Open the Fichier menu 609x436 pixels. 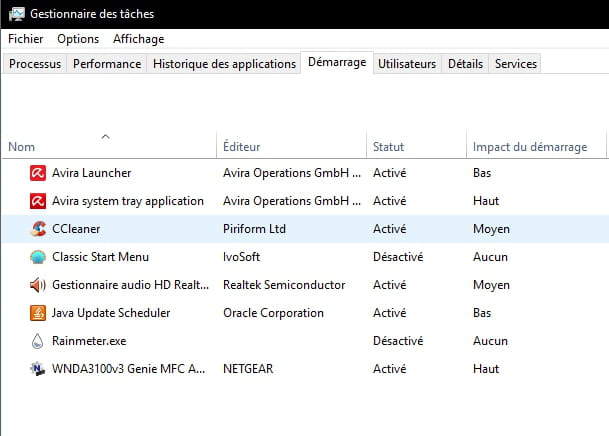pyautogui.click(x=26, y=39)
